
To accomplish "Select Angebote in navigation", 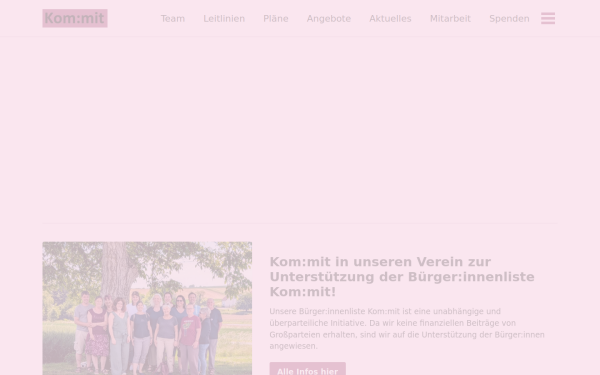I will coord(329,19).
